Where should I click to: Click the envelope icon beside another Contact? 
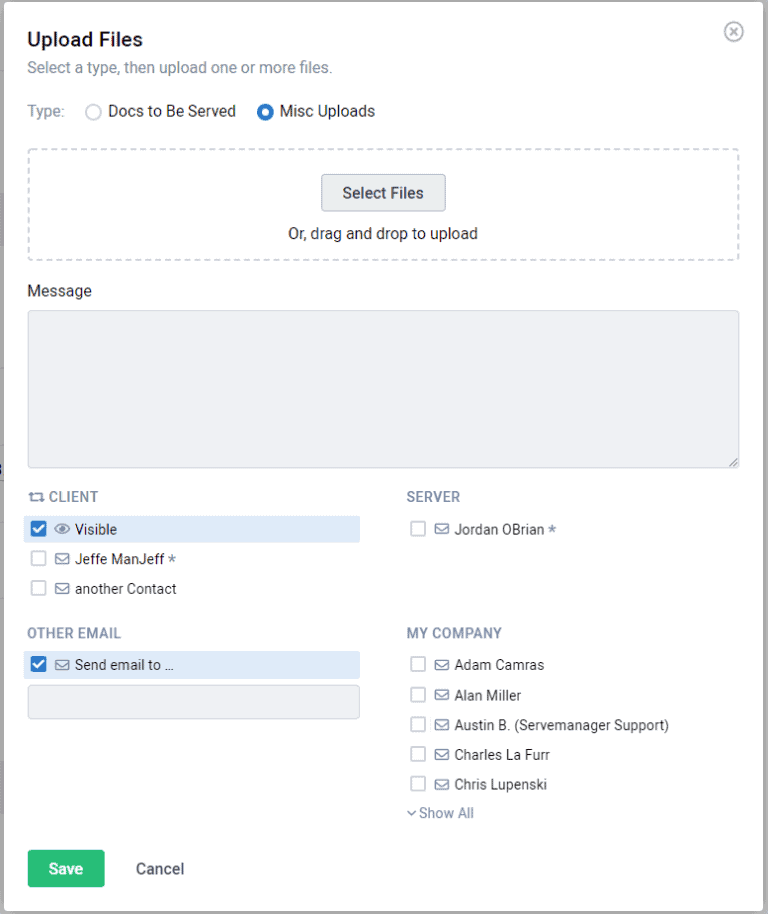[x=62, y=589]
